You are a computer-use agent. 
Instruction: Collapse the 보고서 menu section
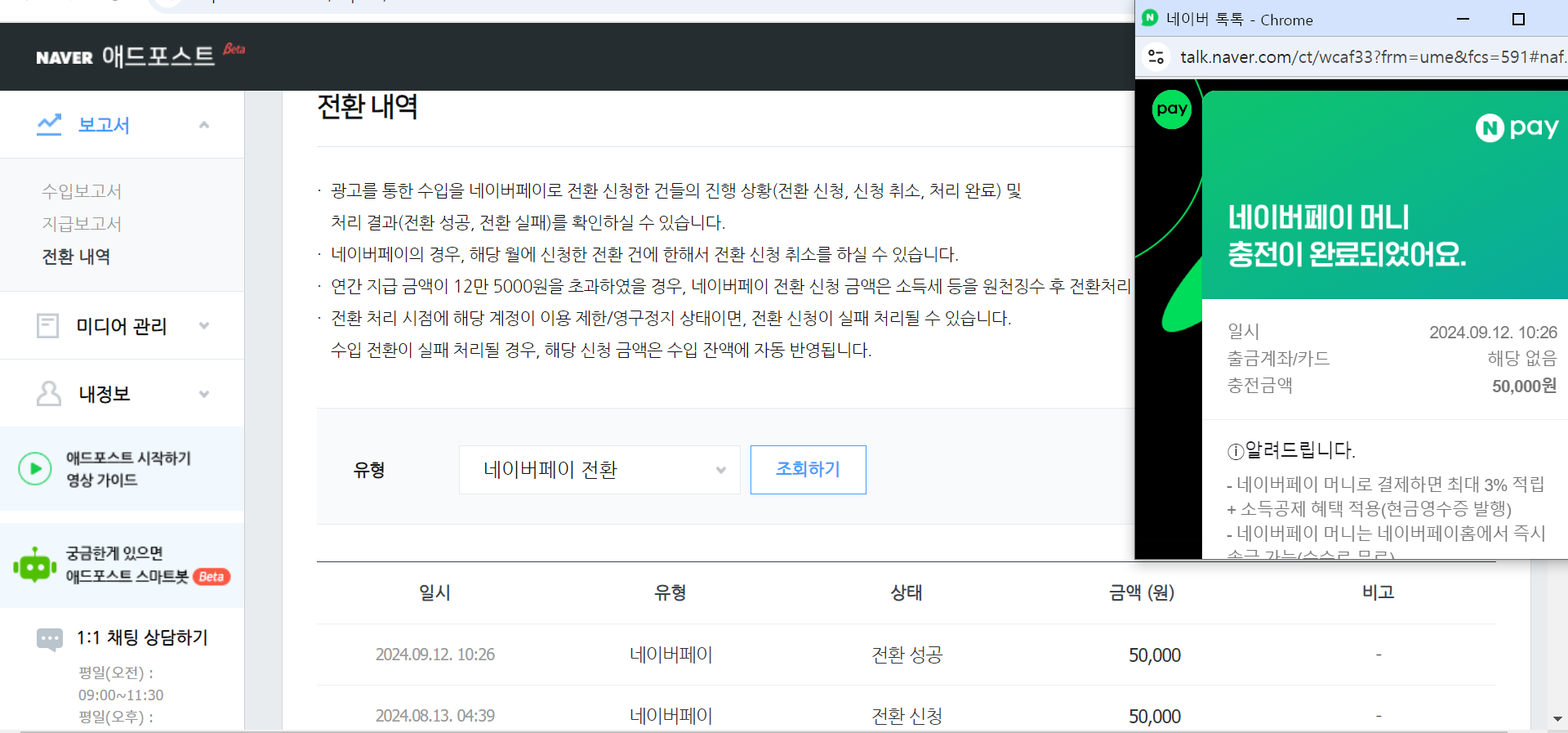[204, 125]
